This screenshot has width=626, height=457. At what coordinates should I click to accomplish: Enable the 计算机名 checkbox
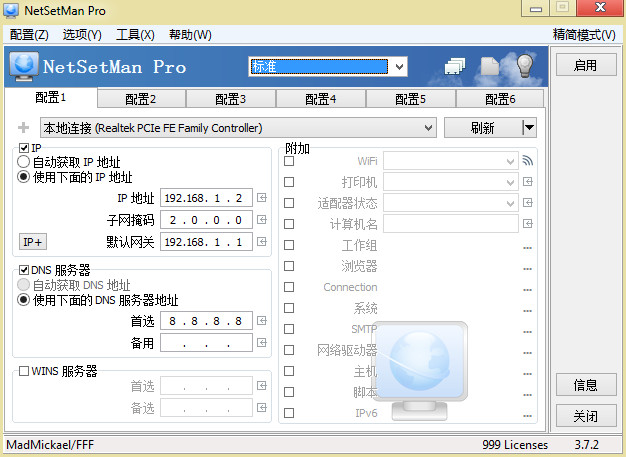(x=289, y=224)
